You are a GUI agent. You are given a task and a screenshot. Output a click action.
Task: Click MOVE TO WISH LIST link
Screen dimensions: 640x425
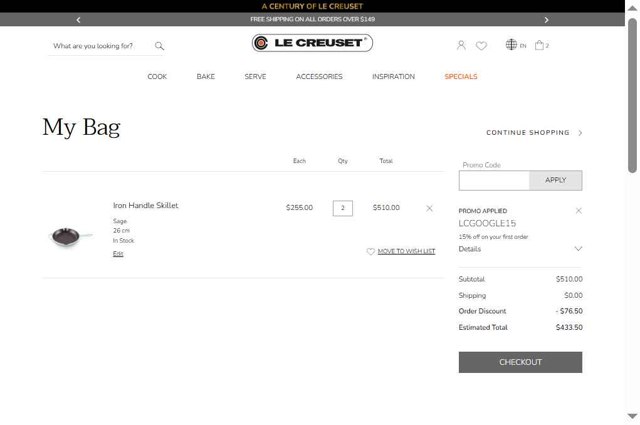point(406,251)
